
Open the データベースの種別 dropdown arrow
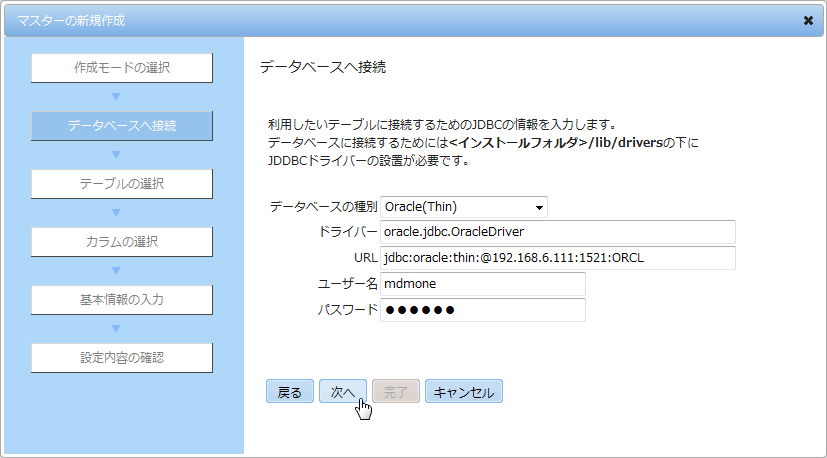[539, 207]
